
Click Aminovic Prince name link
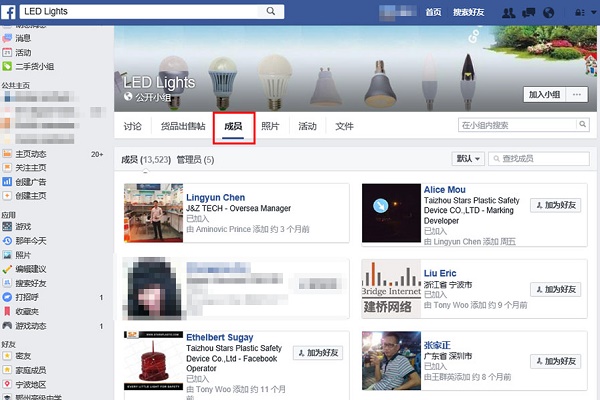pos(223,229)
